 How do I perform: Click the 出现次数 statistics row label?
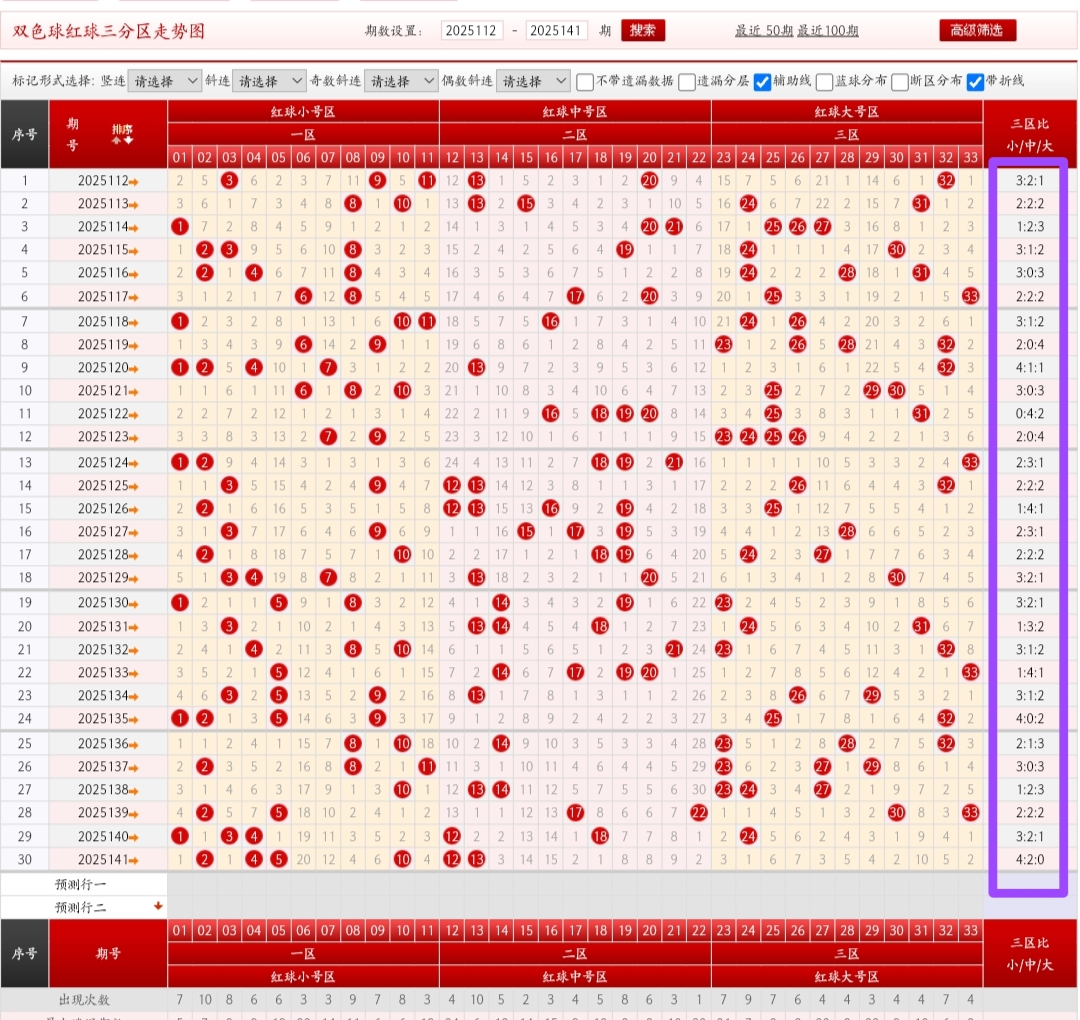(x=84, y=999)
